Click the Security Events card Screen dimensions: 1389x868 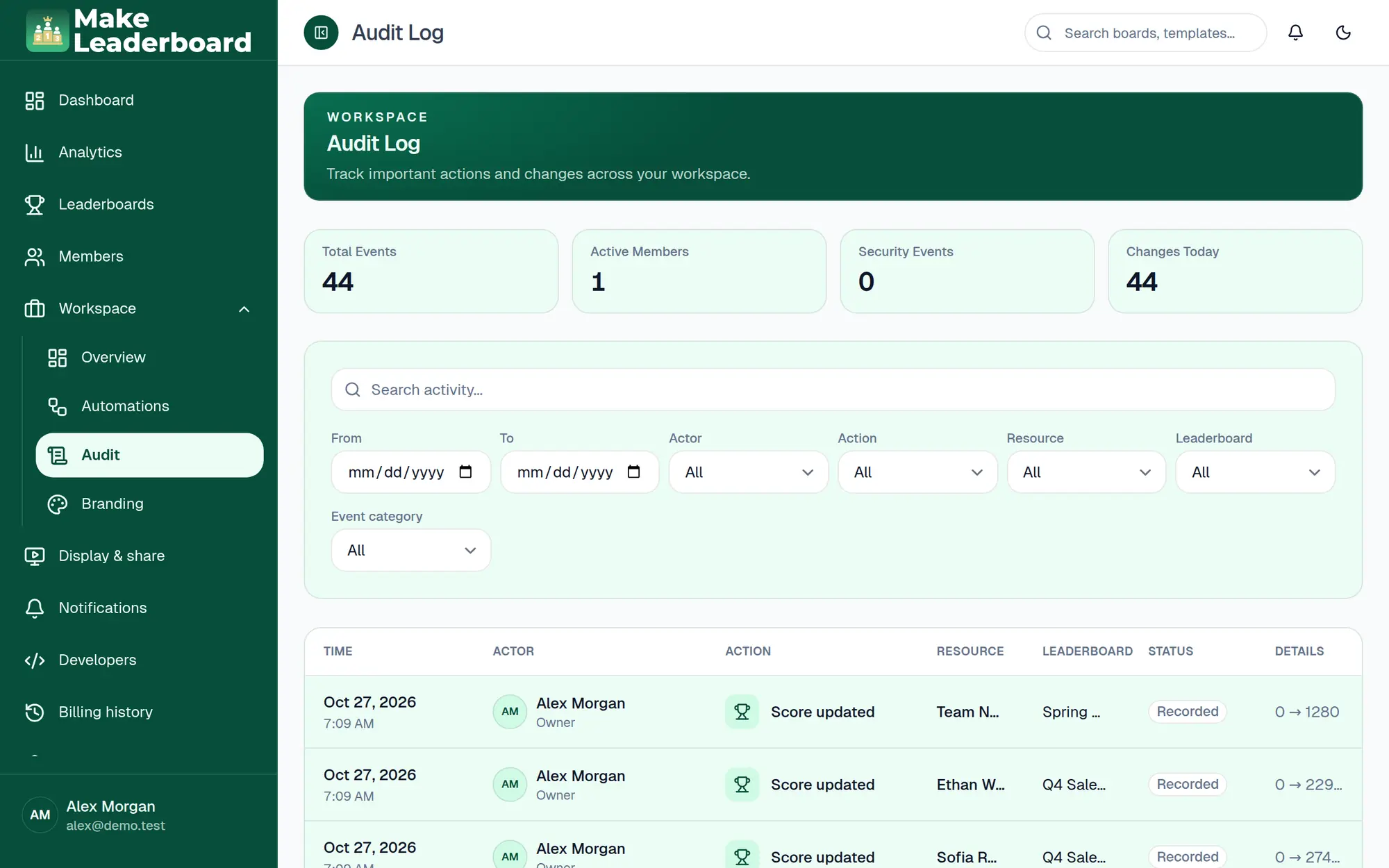click(x=967, y=272)
